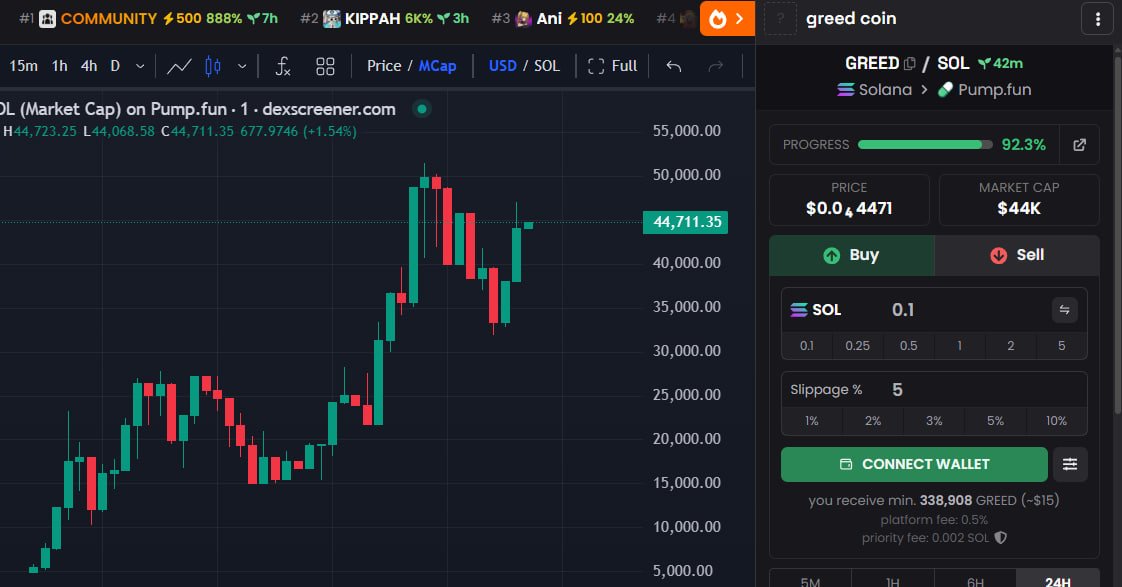Open the fx indicators icon

pos(283,67)
